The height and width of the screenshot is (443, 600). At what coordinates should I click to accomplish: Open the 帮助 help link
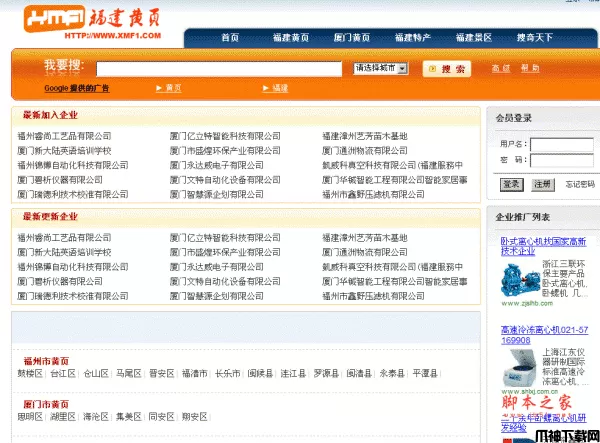coord(530,68)
